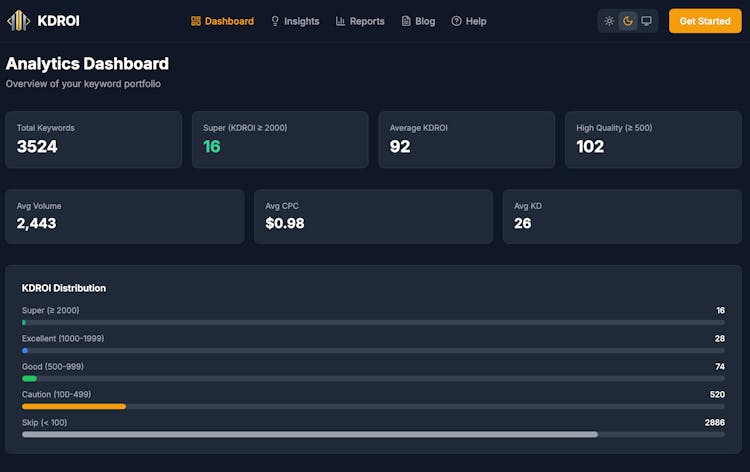750x472 pixels.
Task: Click the KDROI brand name link
Action: 58,21
